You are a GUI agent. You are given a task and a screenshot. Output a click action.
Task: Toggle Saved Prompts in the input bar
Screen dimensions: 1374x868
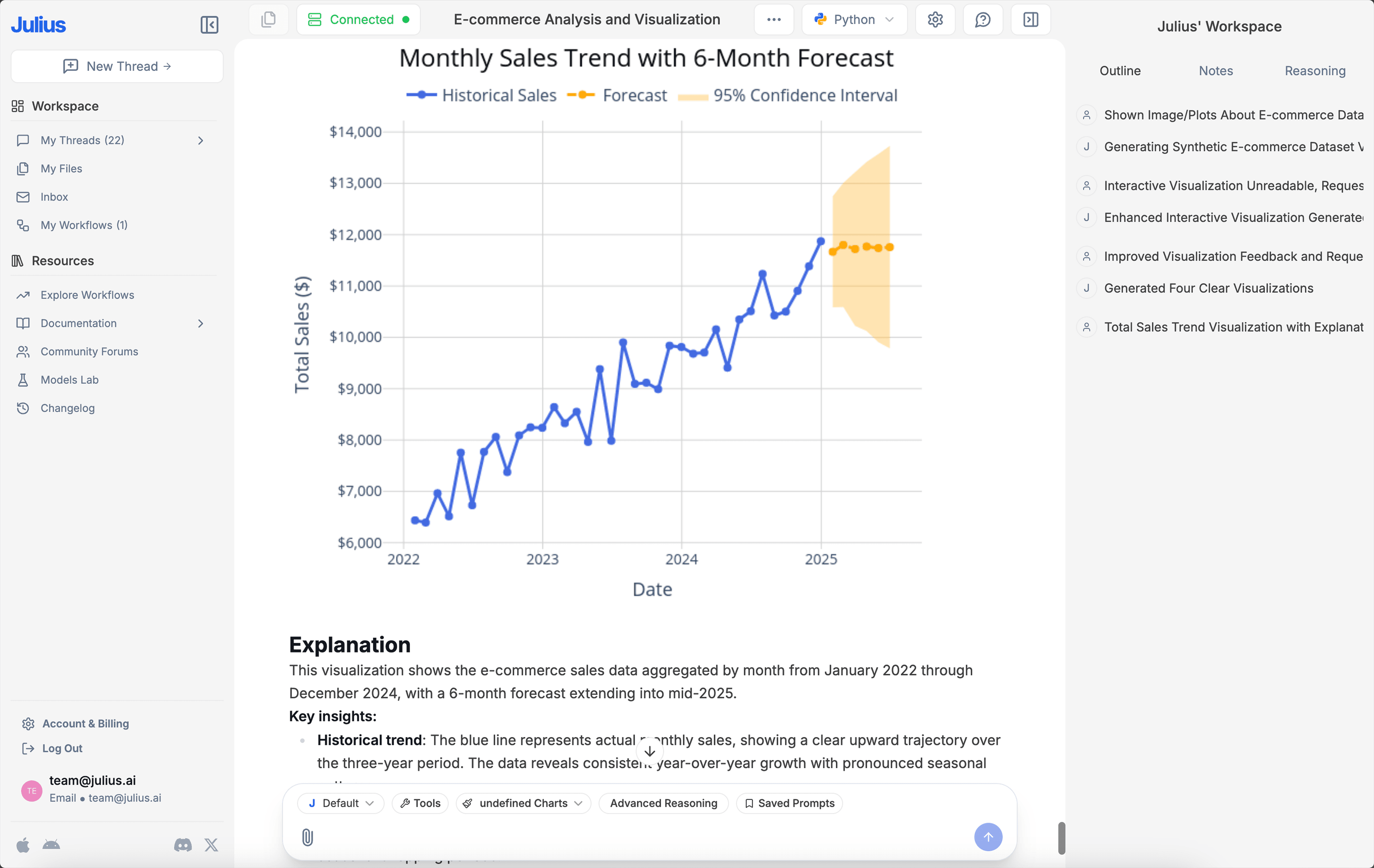pyautogui.click(x=789, y=803)
